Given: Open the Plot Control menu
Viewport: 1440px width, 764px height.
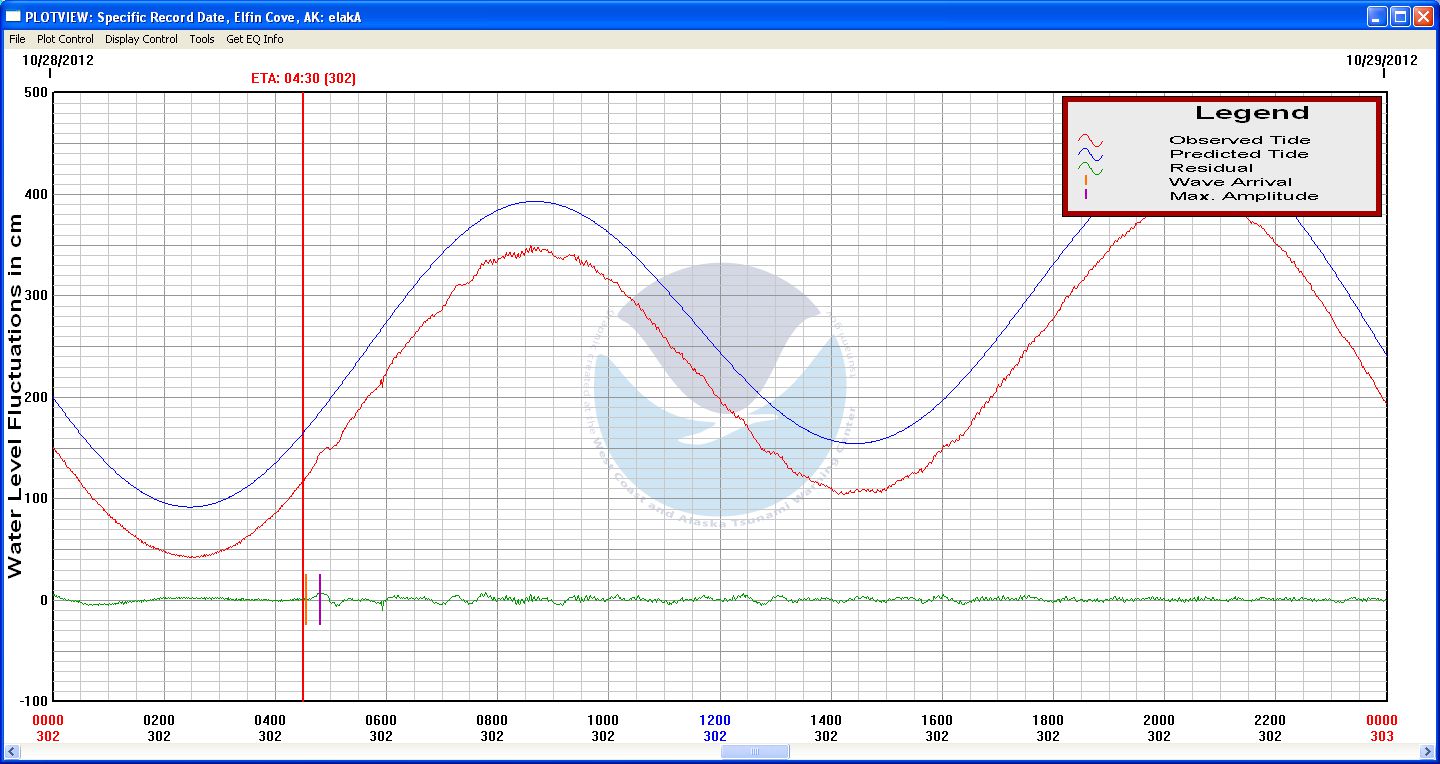Looking at the screenshot, I should 65,39.
